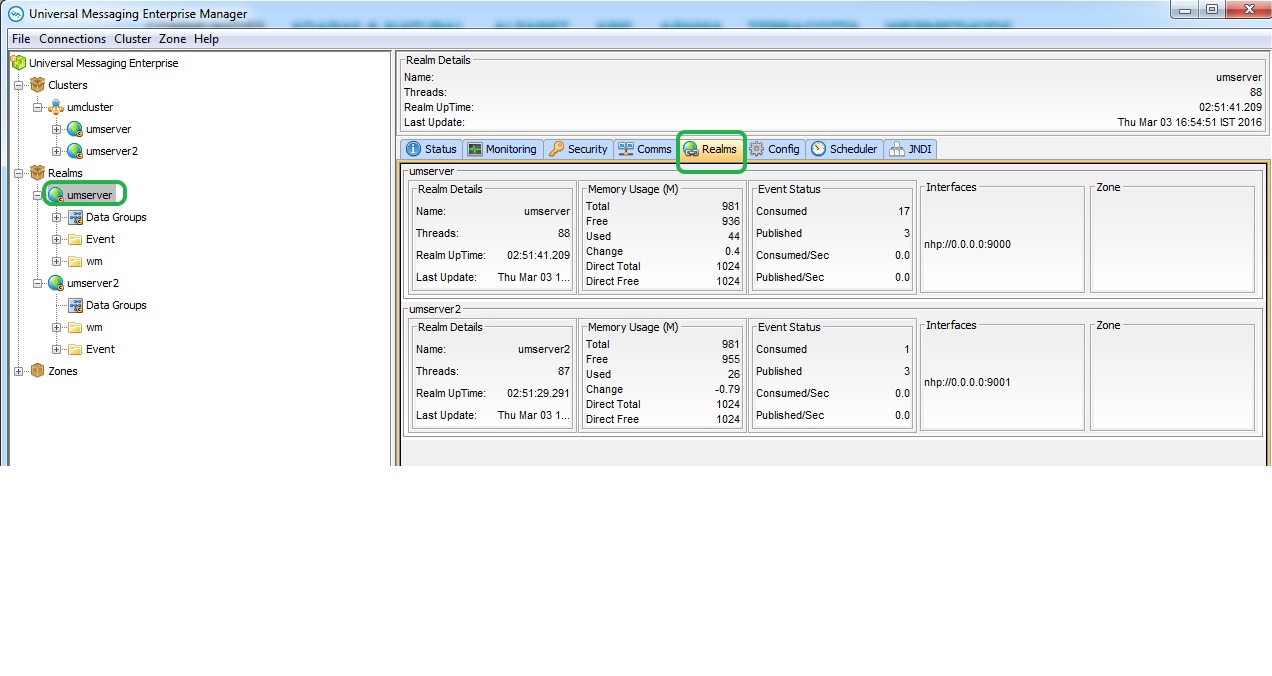
Task: Click the umserver realm icon under umcluster
Action: tap(75, 129)
